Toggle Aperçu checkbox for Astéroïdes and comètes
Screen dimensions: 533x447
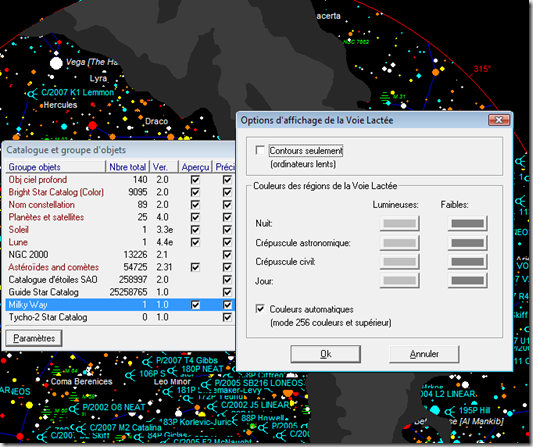tap(195, 267)
